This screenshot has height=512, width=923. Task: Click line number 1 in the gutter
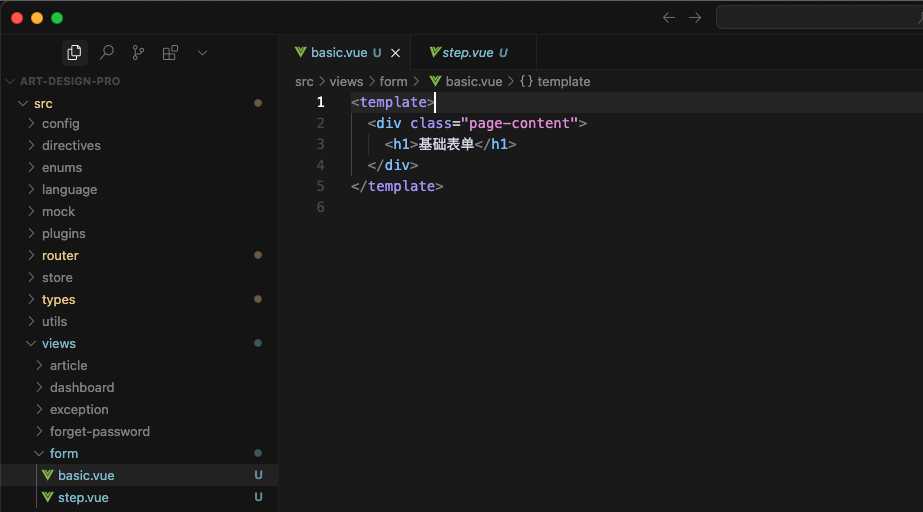click(320, 102)
